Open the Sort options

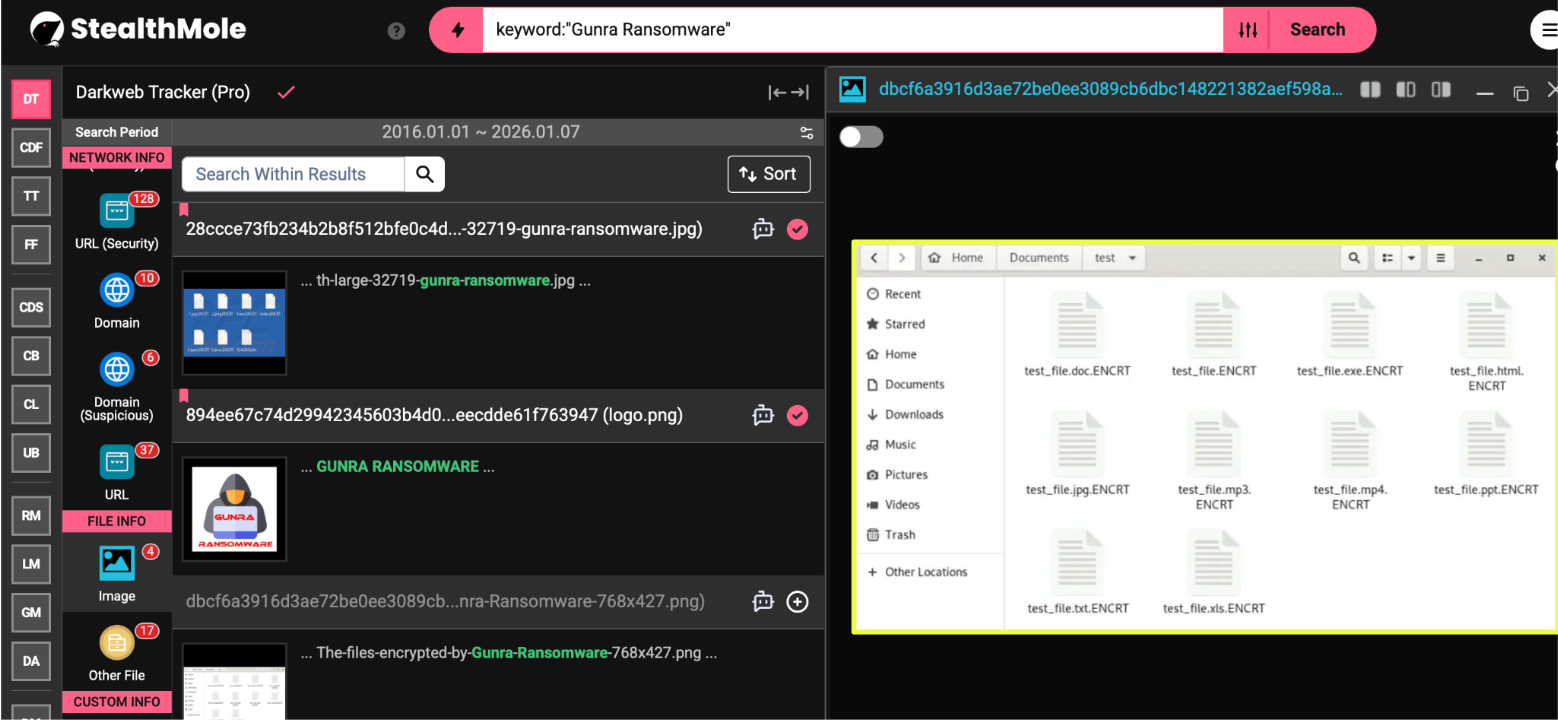[768, 174]
